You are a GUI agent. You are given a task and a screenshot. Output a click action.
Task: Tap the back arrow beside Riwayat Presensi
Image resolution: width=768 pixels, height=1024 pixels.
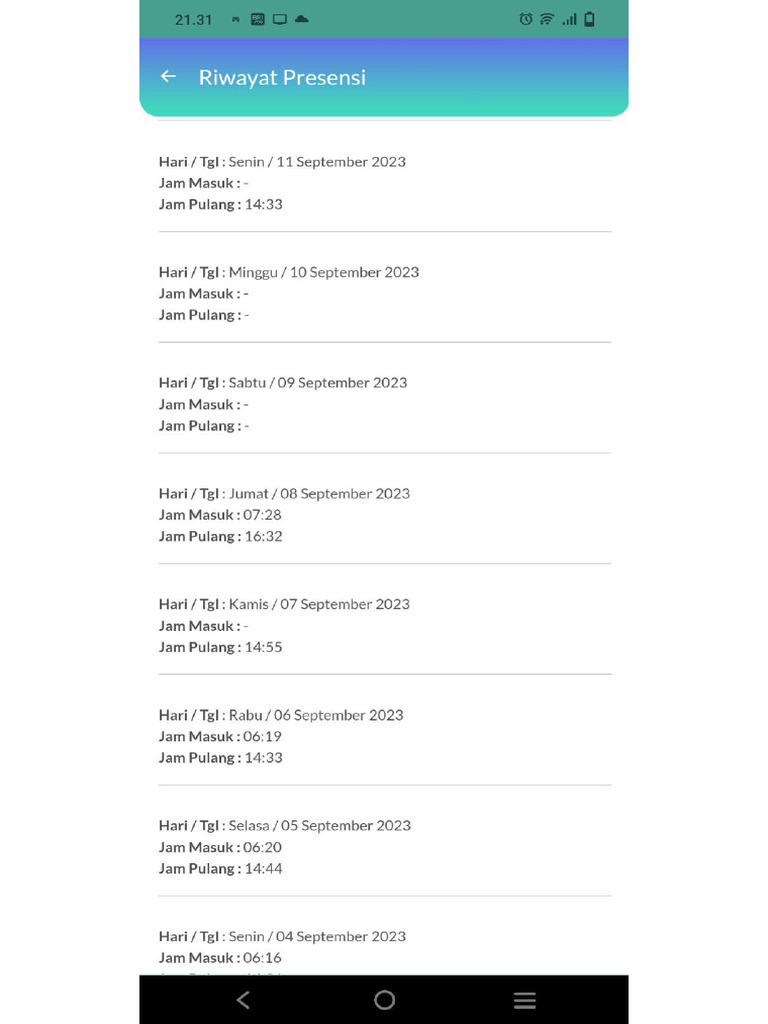pyautogui.click(x=168, y=77)
